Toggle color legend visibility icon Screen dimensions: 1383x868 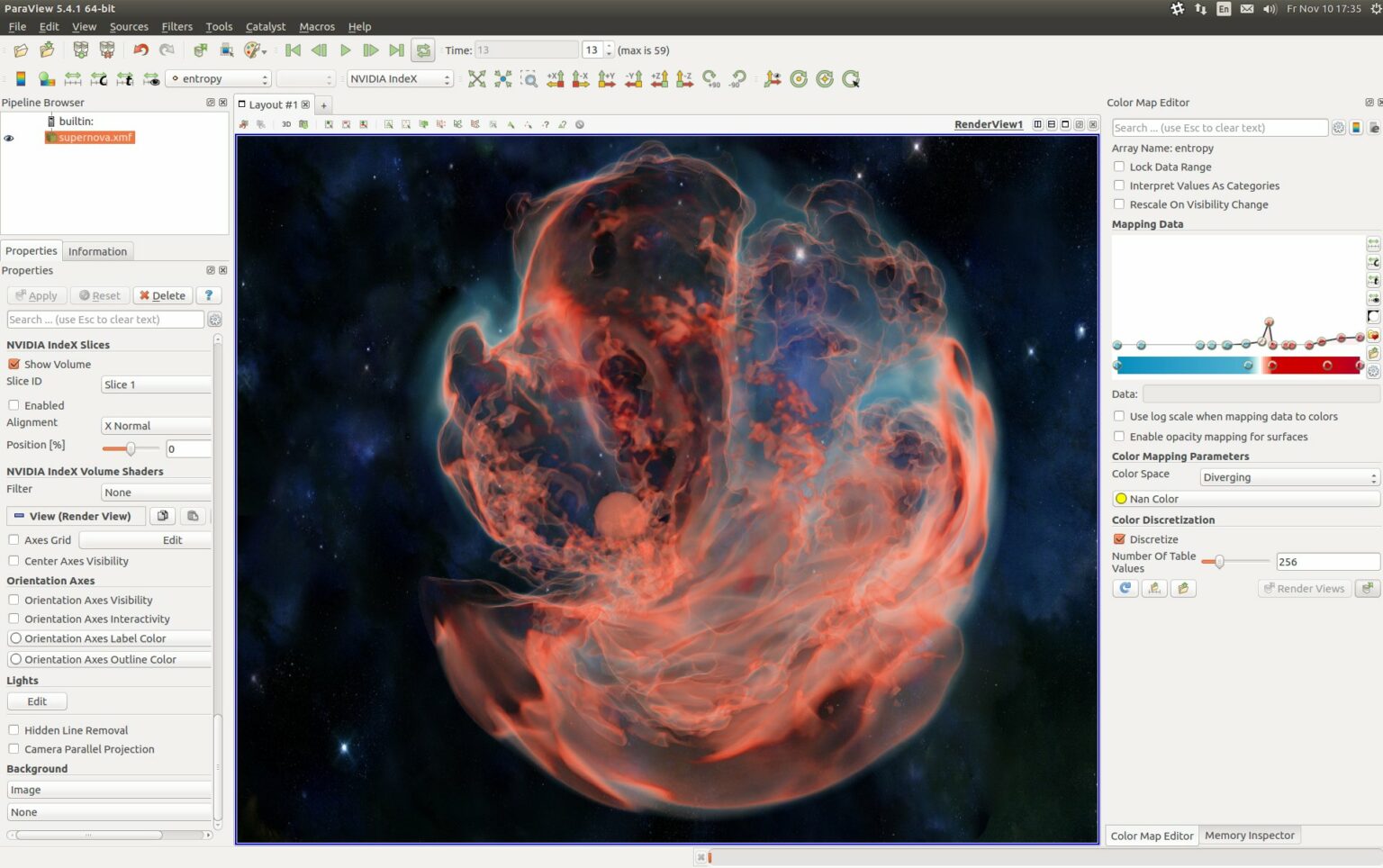coord(21,79)
